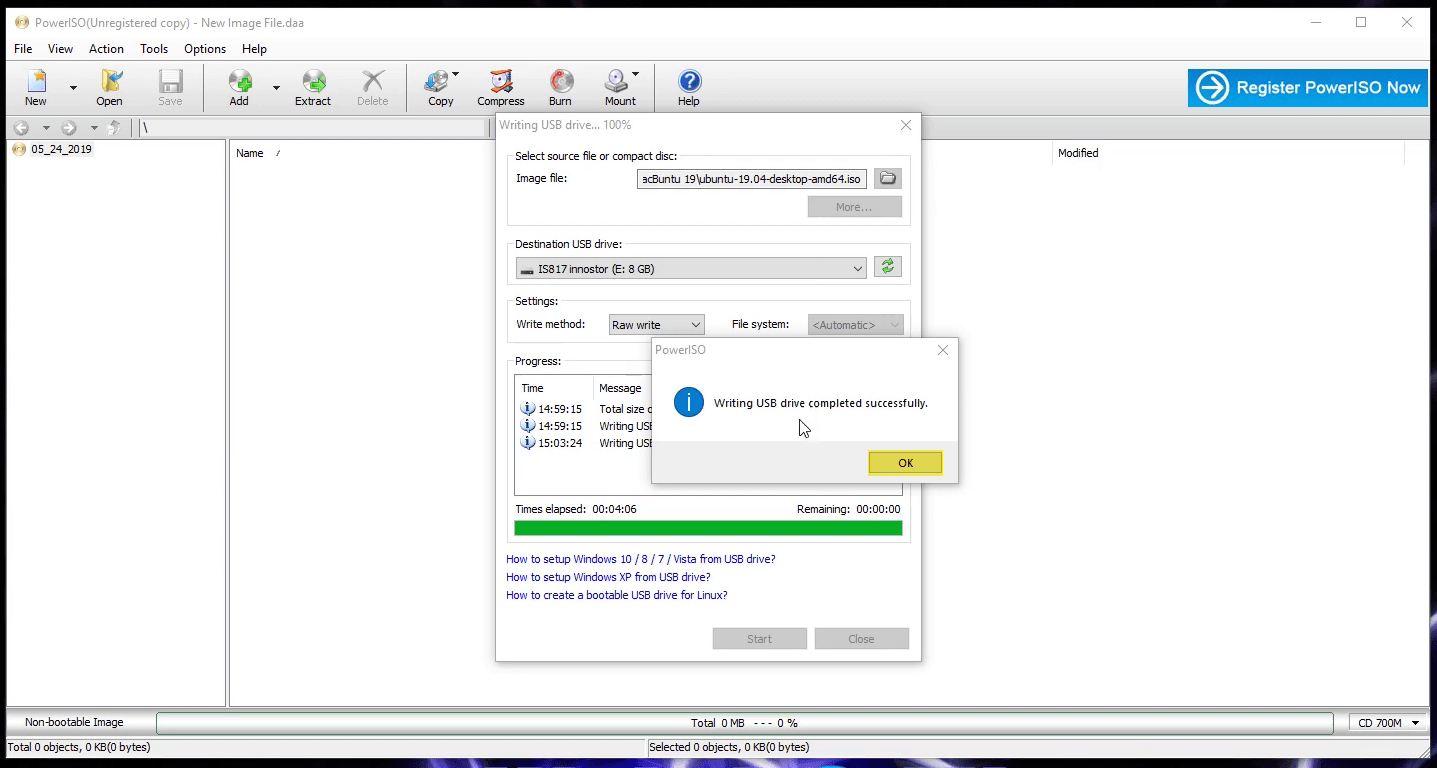Viewport: 1437px width, 768px height.
Task: Click the Selected 0 objects status text
Action: (729, 747)
